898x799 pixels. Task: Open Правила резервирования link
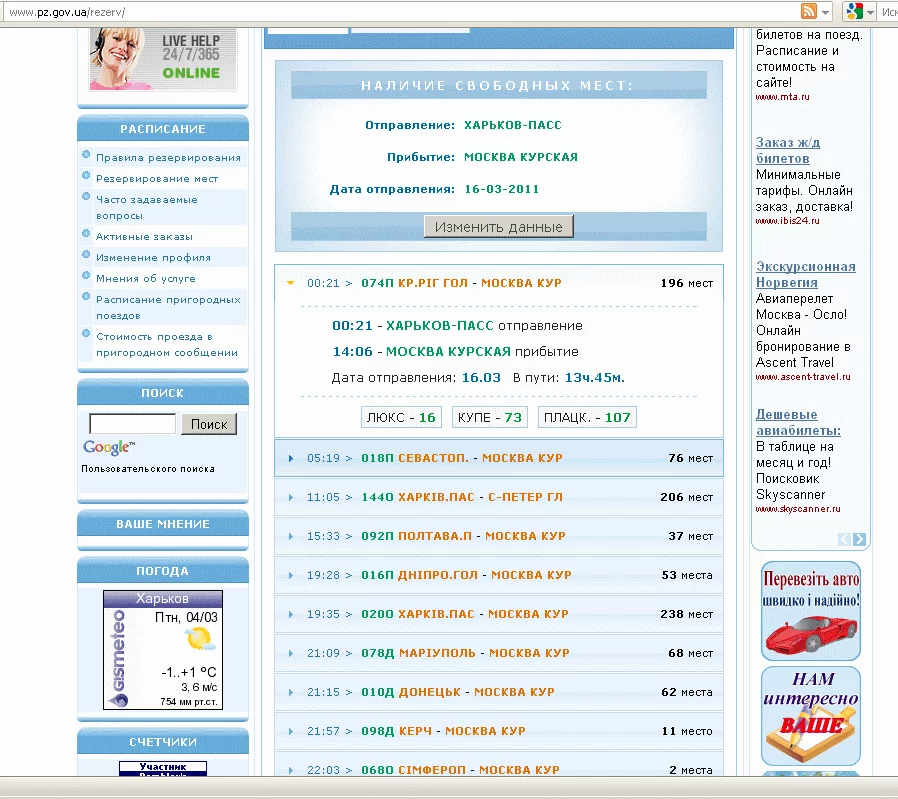[x=168, y=158]
